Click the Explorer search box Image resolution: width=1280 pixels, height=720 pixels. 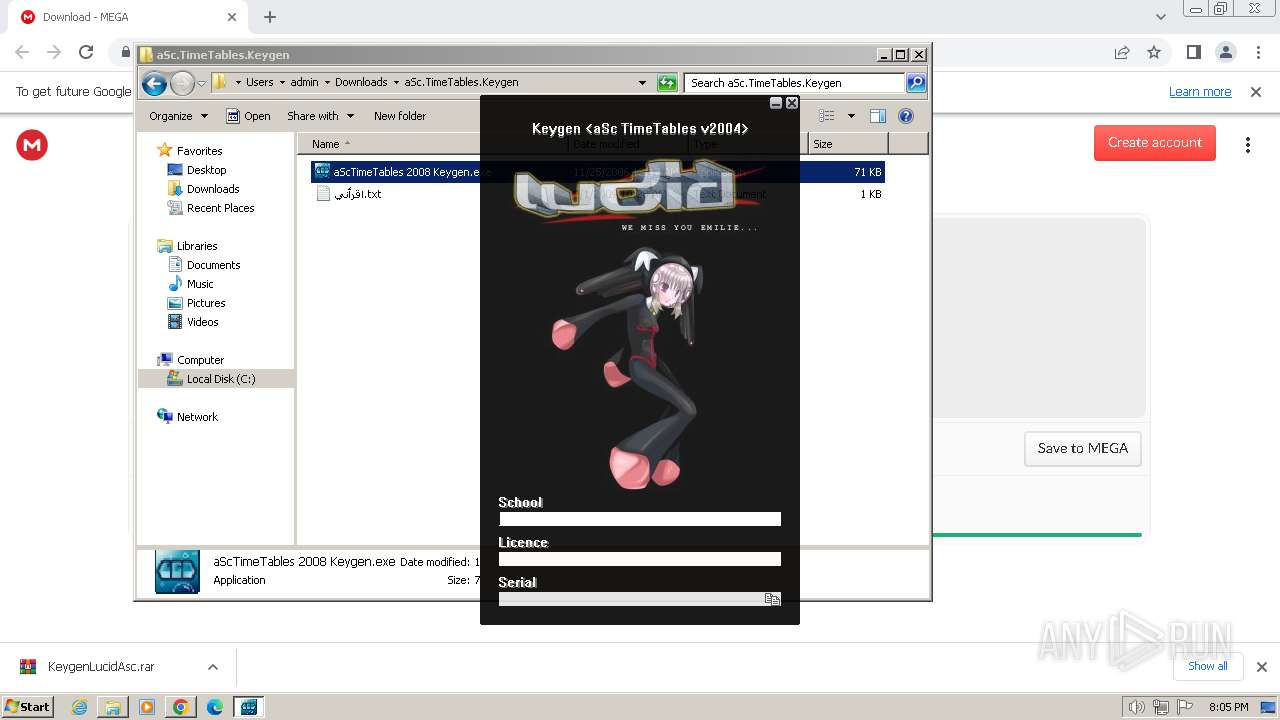(x=795, y=83)
